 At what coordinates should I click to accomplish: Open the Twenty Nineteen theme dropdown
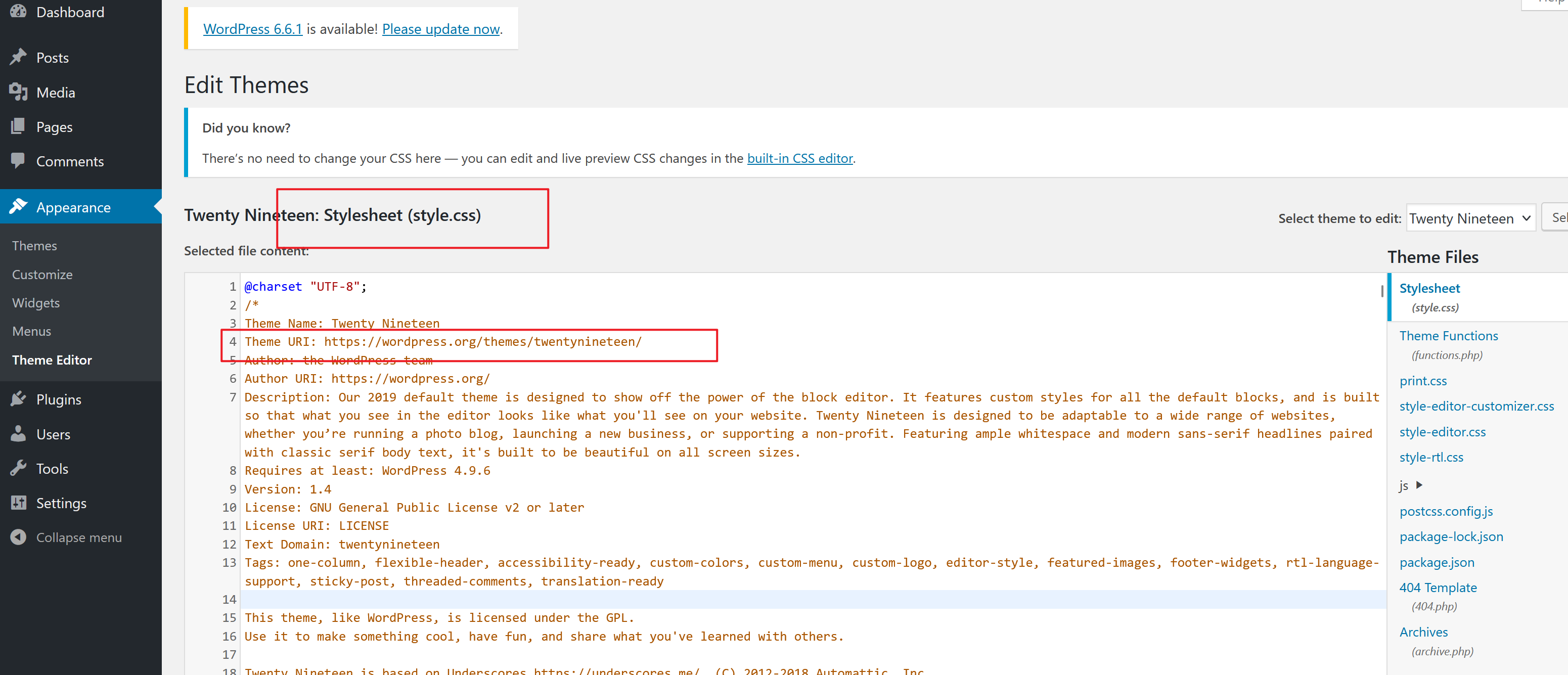coord(1470,218)
